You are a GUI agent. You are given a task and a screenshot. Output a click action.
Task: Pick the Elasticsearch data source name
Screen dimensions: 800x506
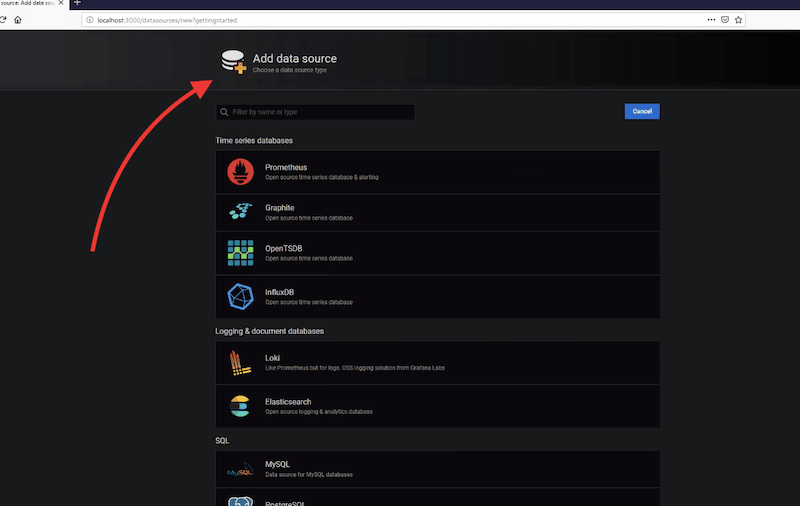tap(288, 402)
